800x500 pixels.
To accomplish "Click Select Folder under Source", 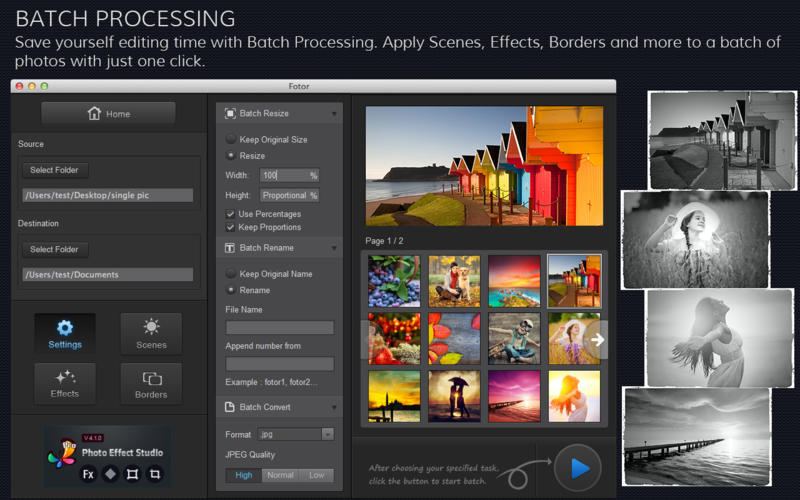I will (54, 170).
